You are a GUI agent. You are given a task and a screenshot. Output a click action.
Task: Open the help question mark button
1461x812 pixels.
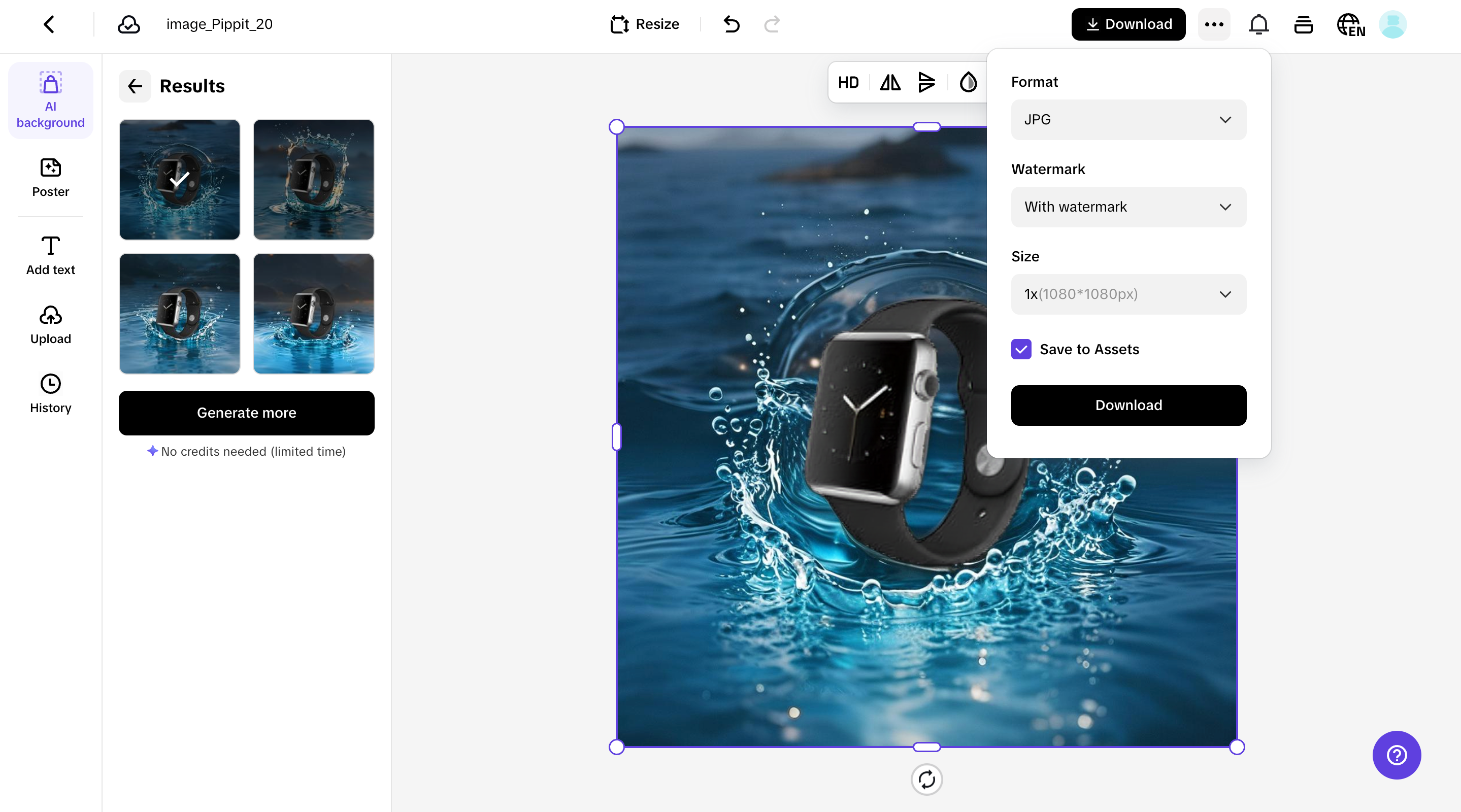[1397, 755]
